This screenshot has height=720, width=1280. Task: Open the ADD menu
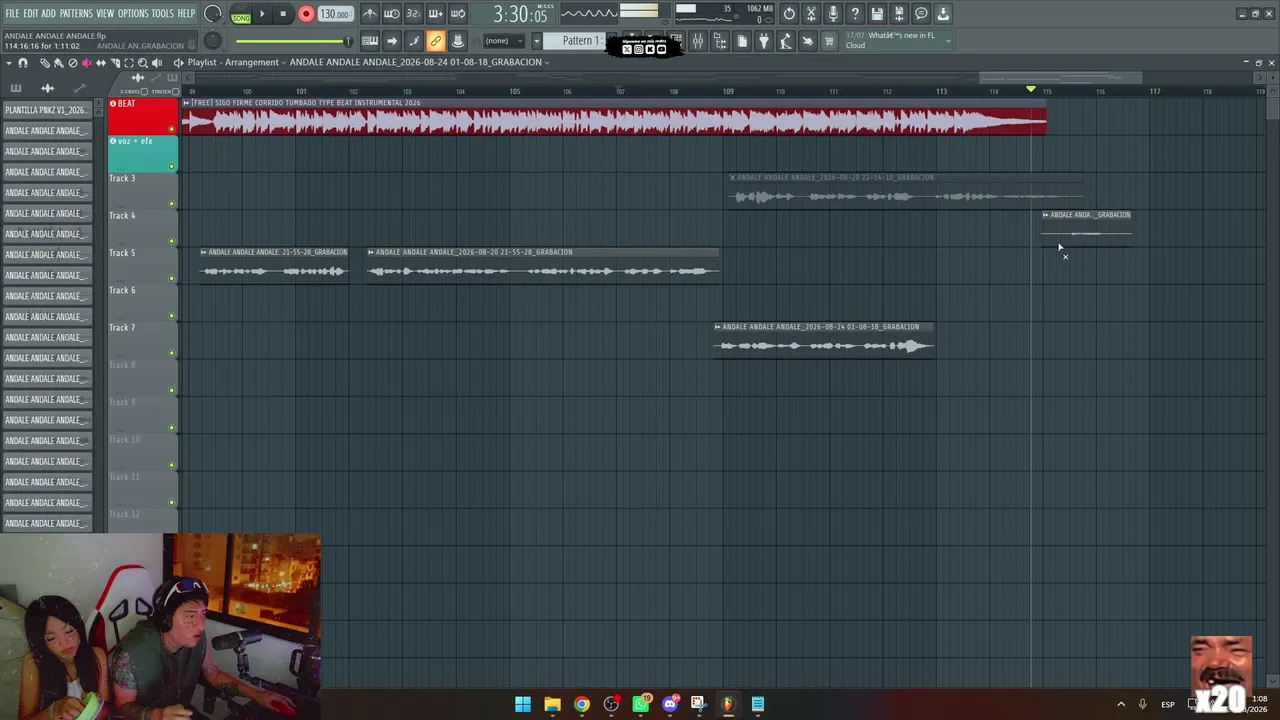click(x=49, y=14)
